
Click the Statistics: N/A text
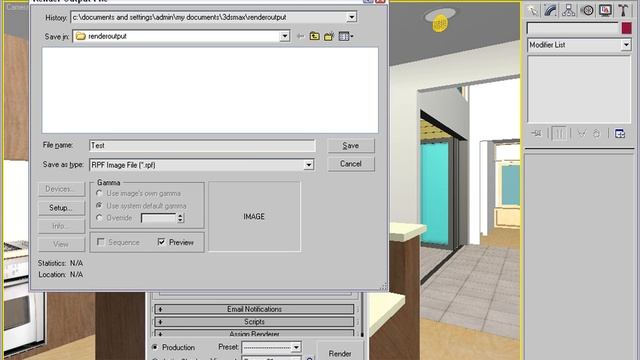60,263
